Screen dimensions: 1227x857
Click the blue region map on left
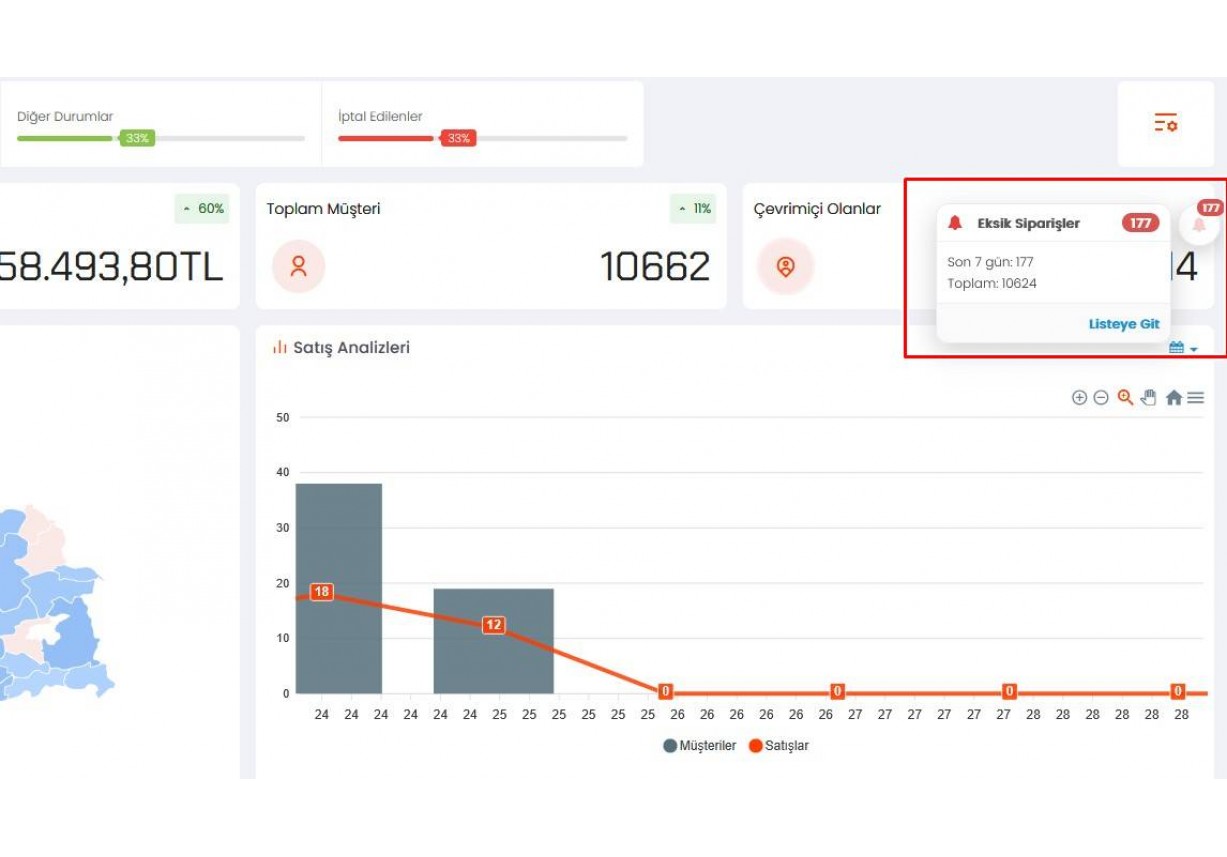[50, 610]
